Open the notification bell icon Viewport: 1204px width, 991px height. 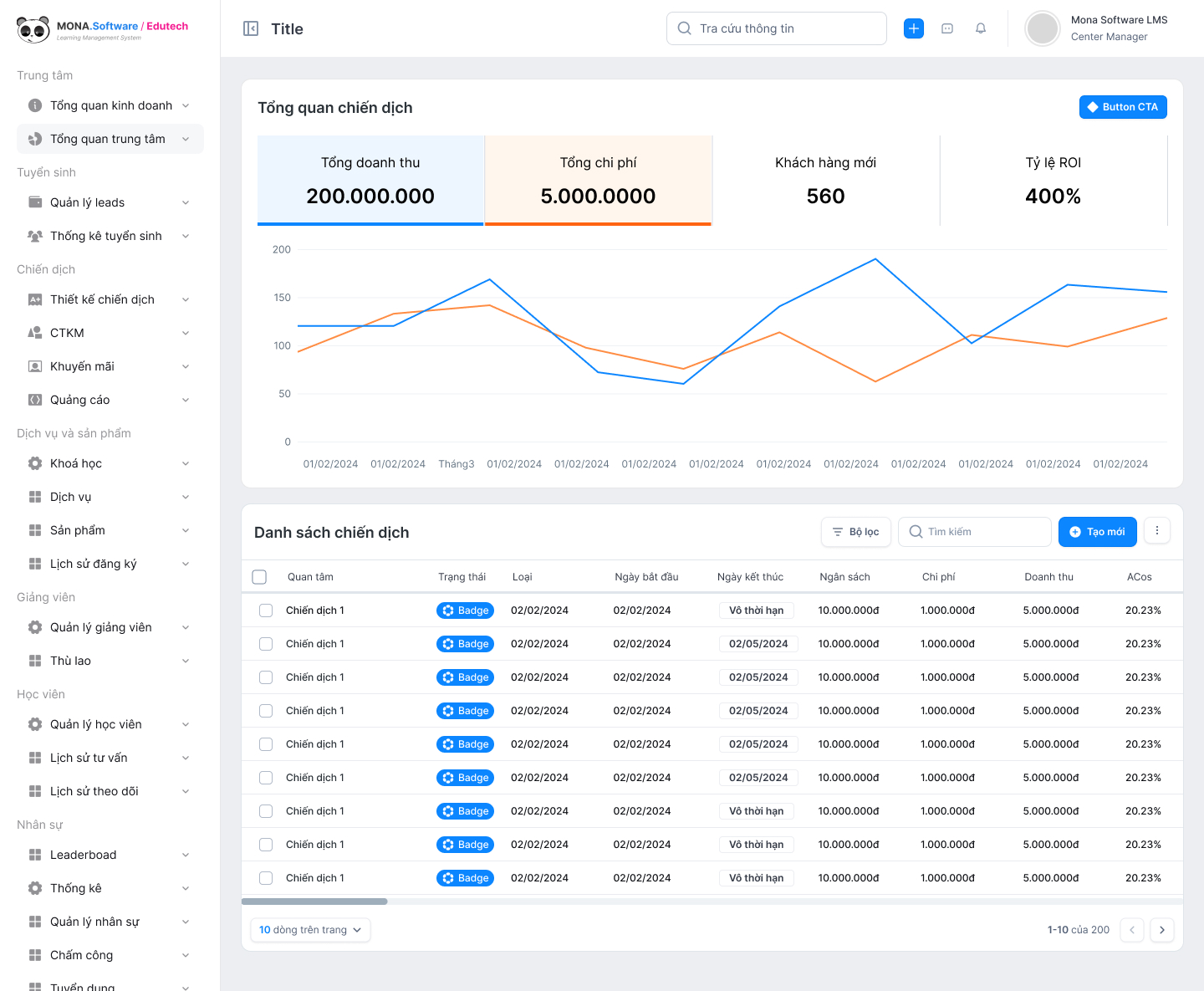point(981,28)
